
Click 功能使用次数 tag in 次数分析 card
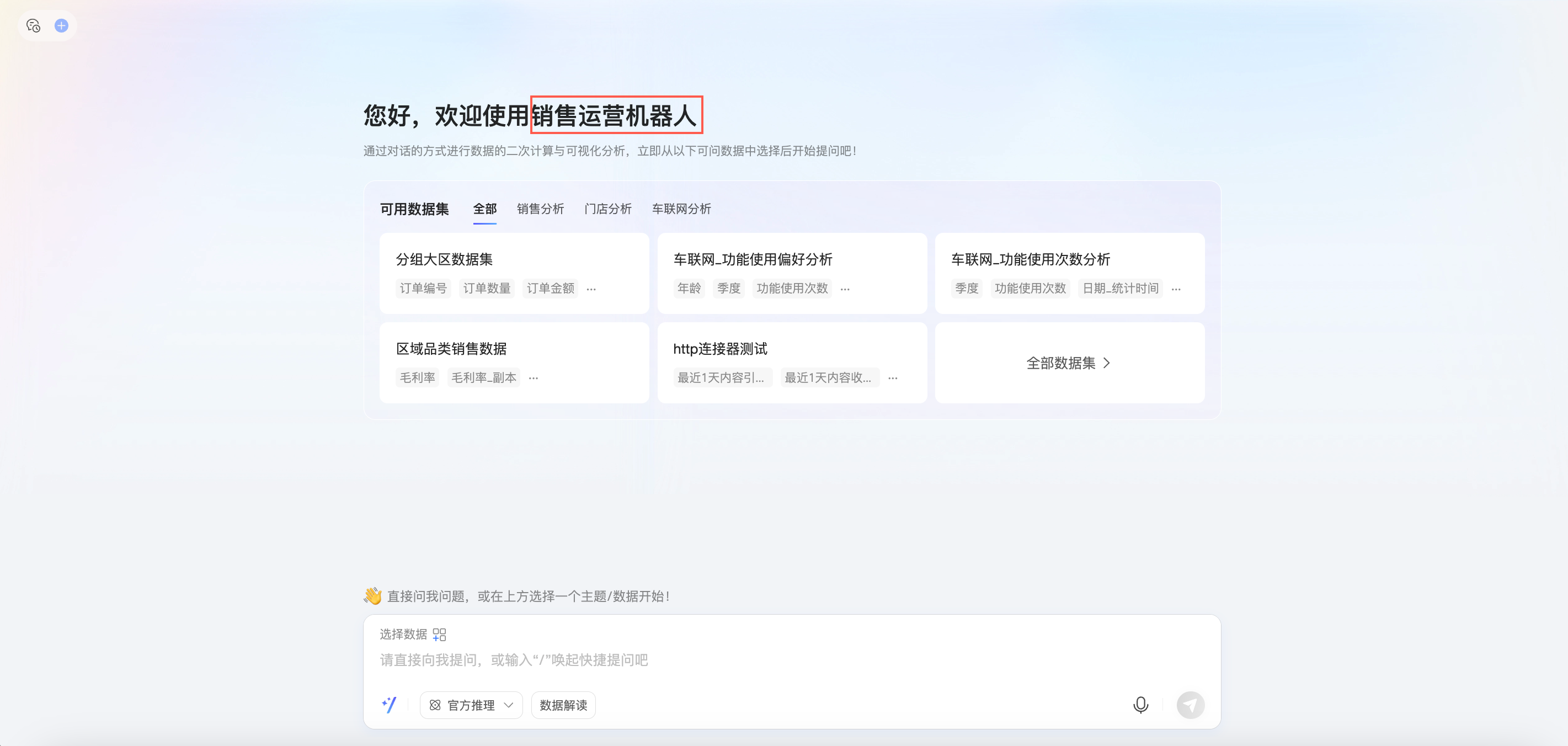pos(1030,288)
